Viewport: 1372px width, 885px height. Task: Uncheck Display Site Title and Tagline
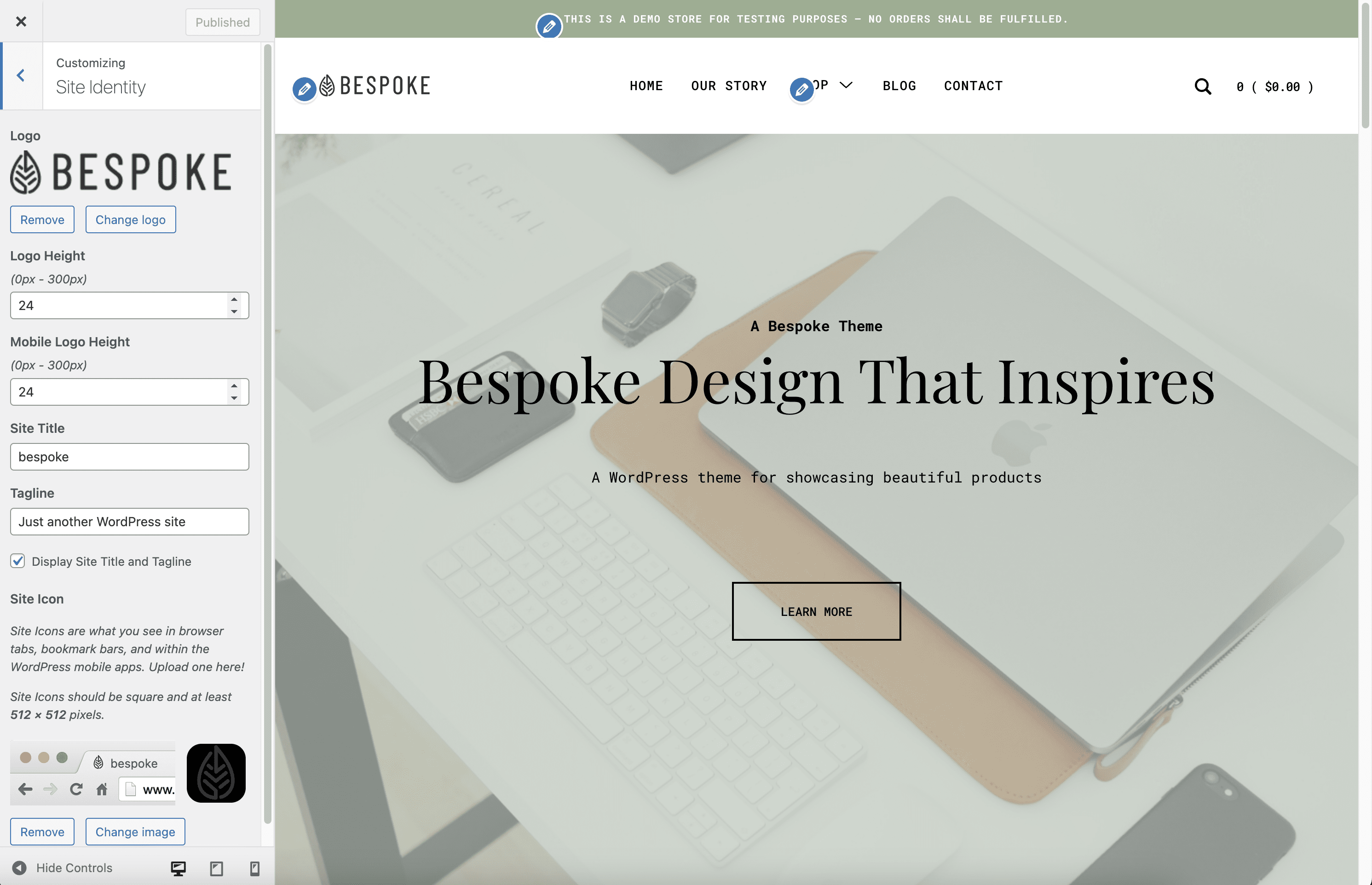coord(18,561)
